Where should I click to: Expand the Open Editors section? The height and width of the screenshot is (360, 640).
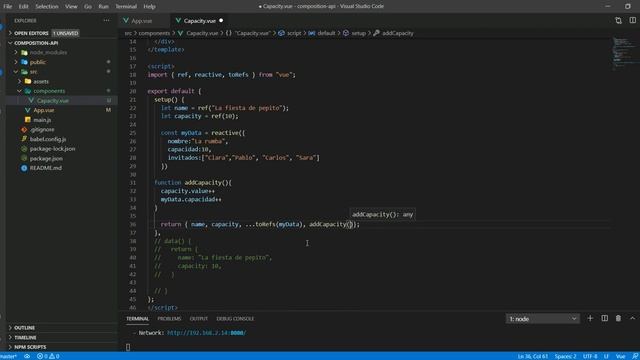(31, 33)
